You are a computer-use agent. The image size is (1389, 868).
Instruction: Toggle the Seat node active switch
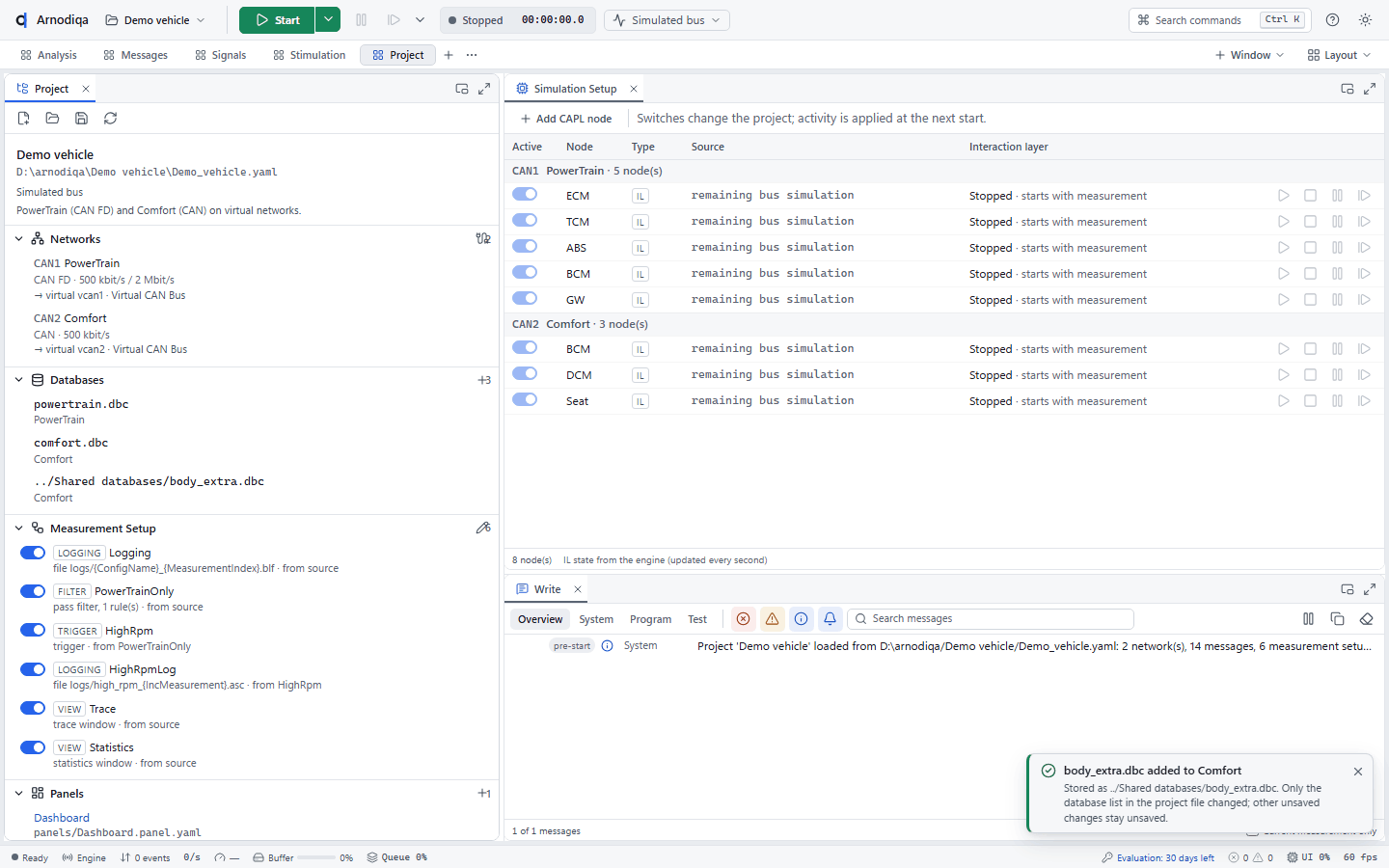pos(525,400)
